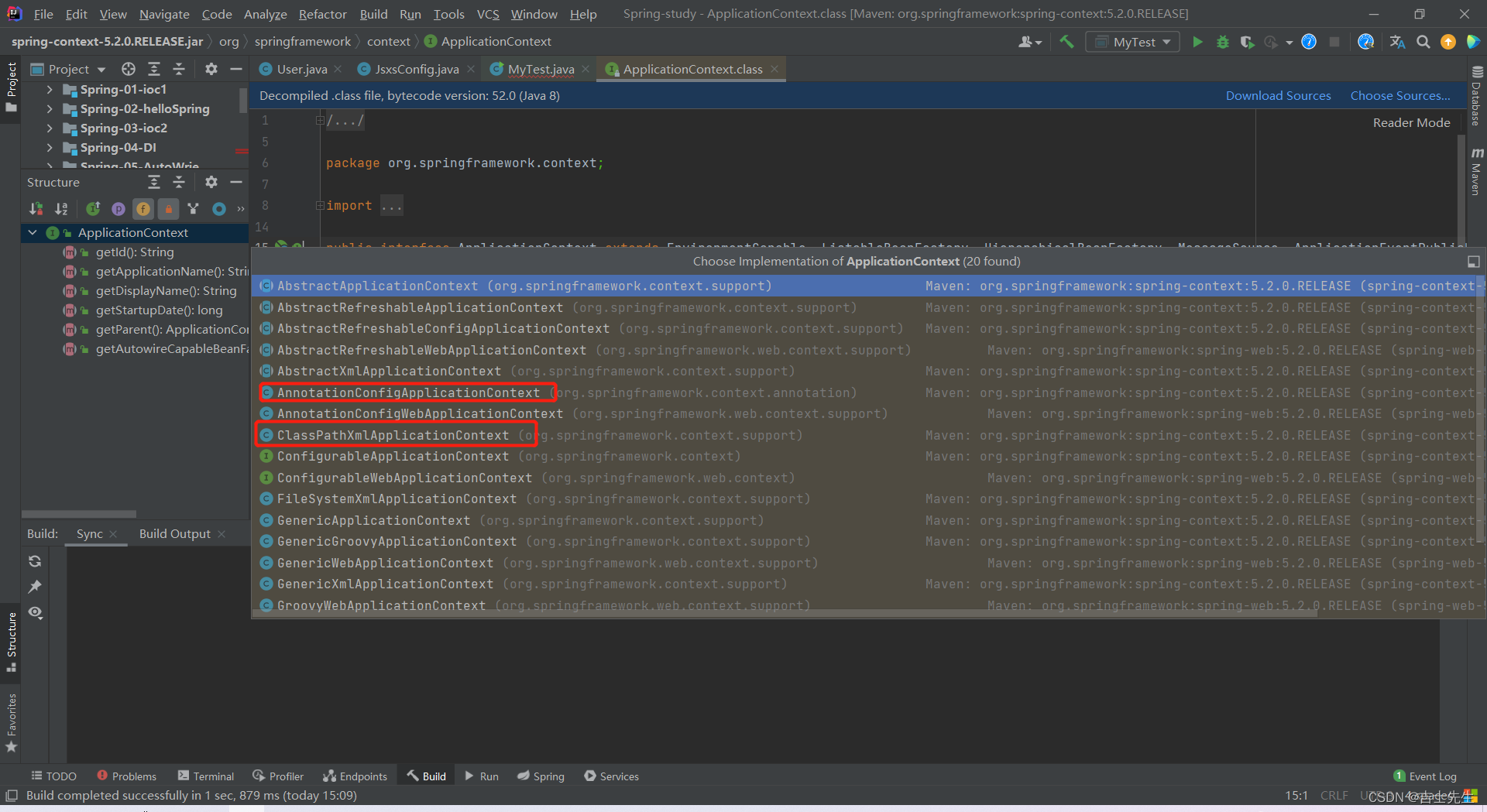Toggle sort by visibility in Structure
This screenshot has width=1487, height=812.
tap(36, 208)
